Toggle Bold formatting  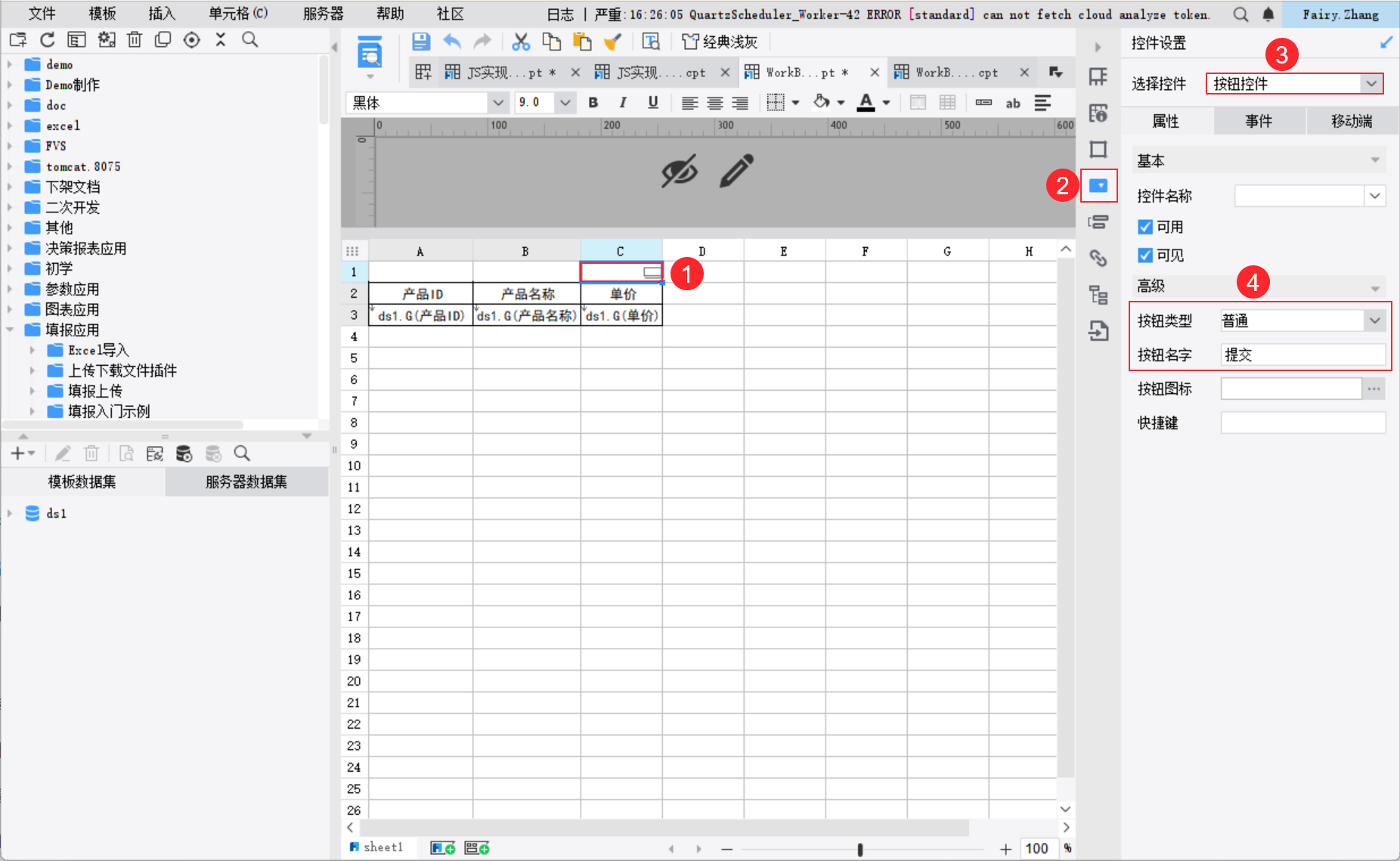593,103
